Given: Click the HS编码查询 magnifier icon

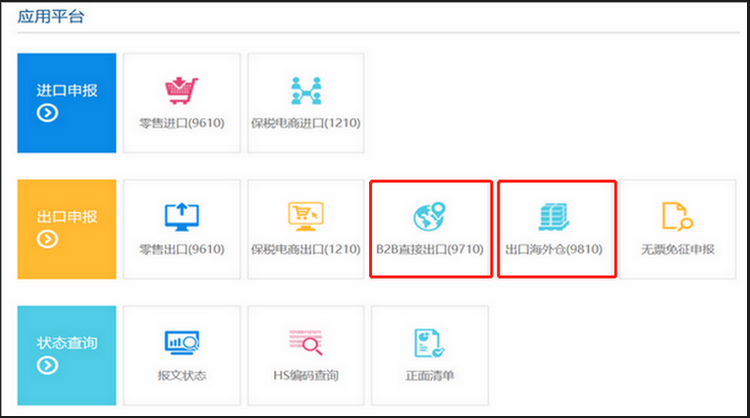Looking at the screenshot, I should tap(305, 344).
